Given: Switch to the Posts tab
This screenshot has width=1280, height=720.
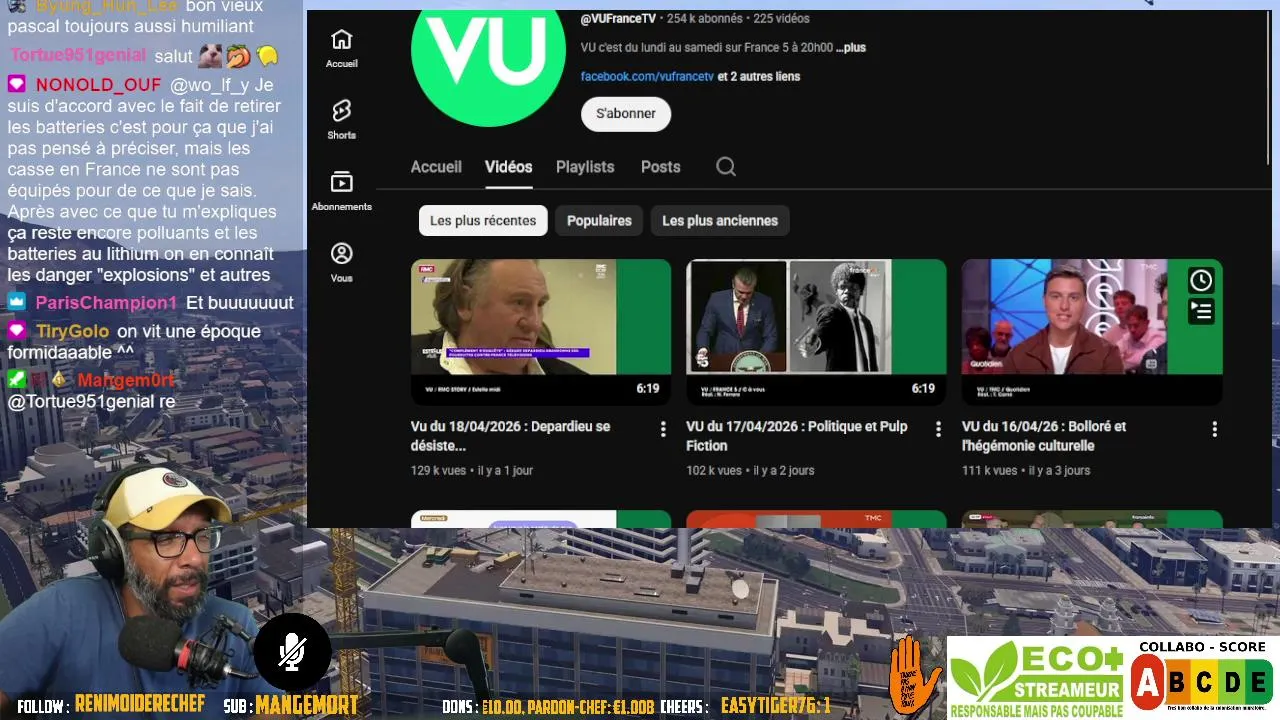Looking at the screenshot, I should coord(660,167).
